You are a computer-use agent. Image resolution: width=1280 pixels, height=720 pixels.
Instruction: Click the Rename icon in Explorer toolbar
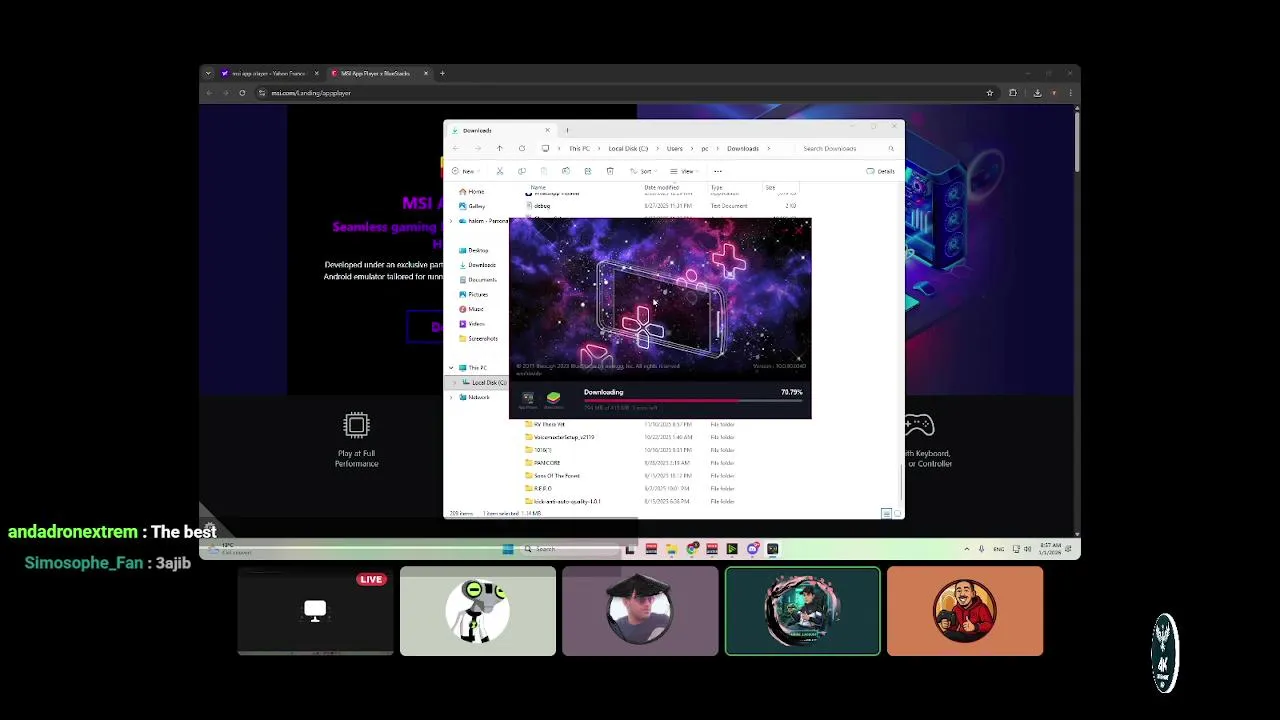(x=566, y=171)
